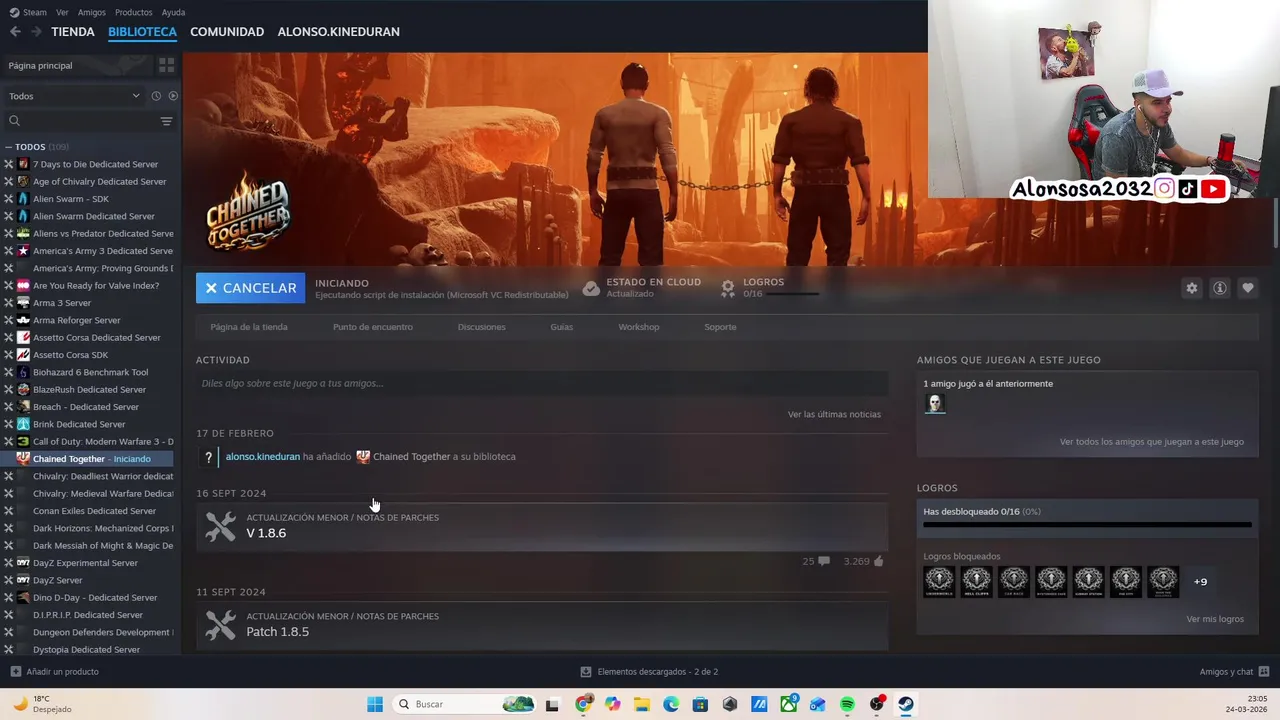Open Discusiones tab

click(x=481, y=327)
